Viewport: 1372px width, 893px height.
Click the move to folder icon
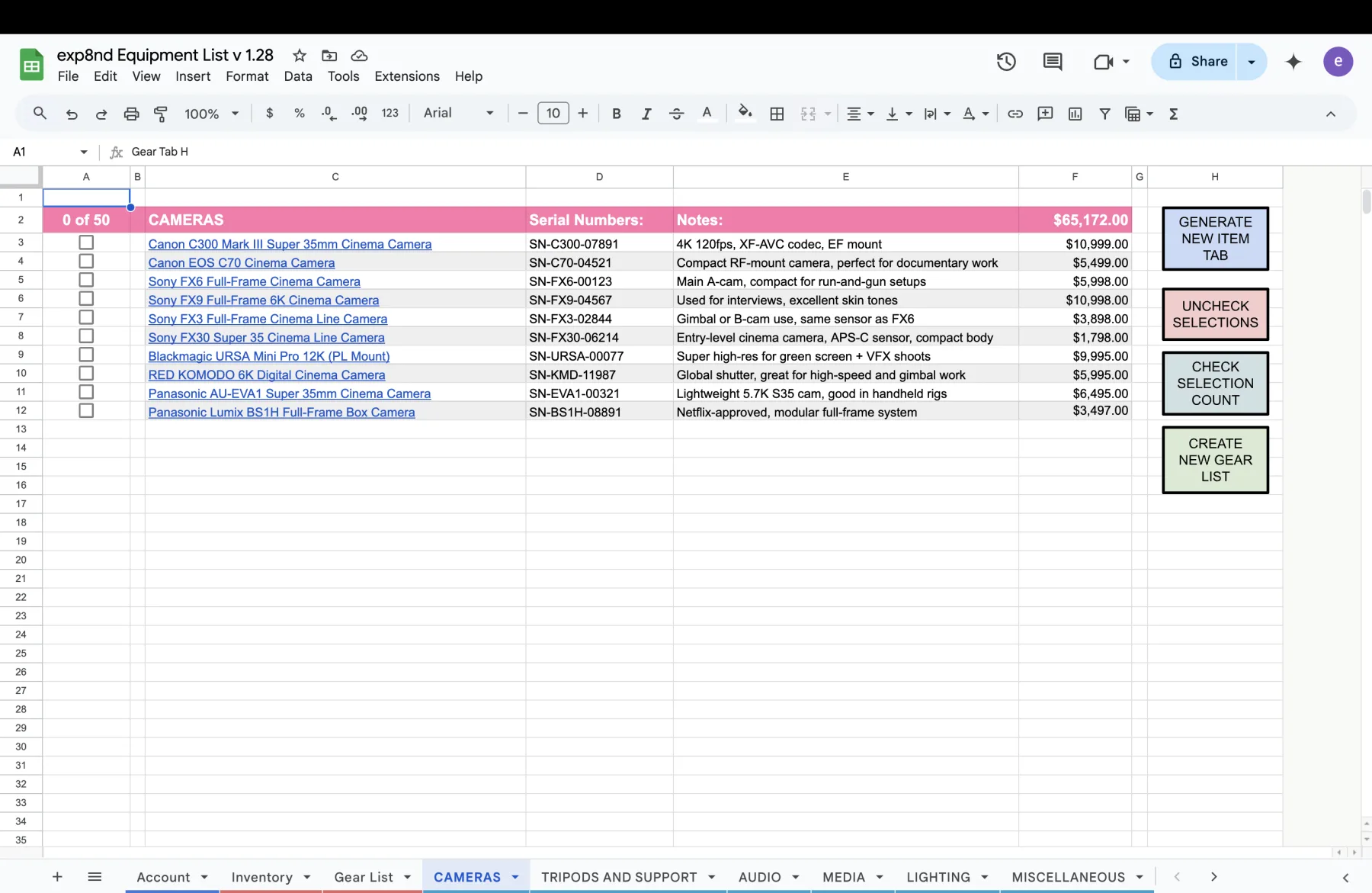pos(329,56)
